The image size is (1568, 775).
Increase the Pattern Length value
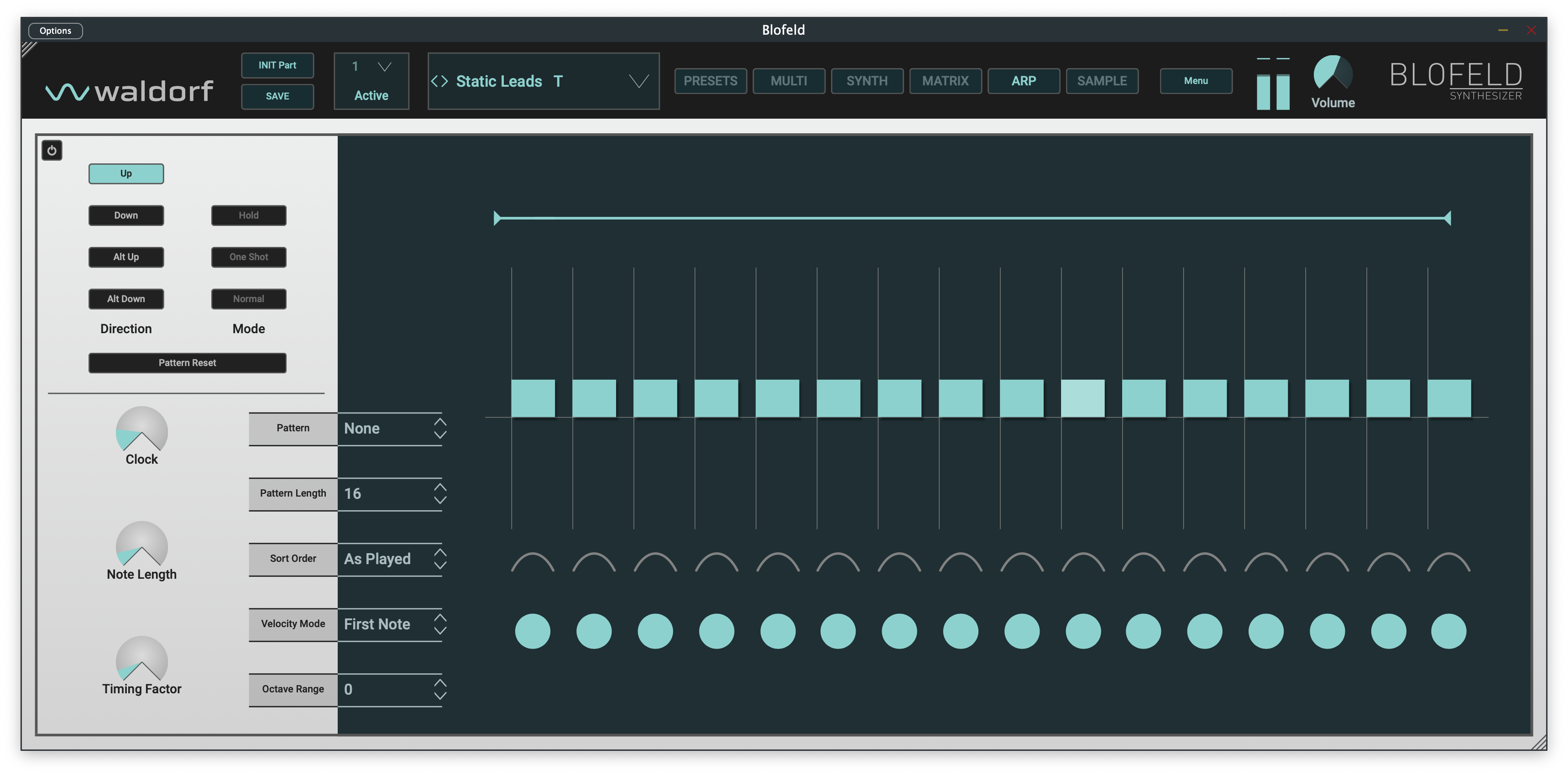point(440,487)
